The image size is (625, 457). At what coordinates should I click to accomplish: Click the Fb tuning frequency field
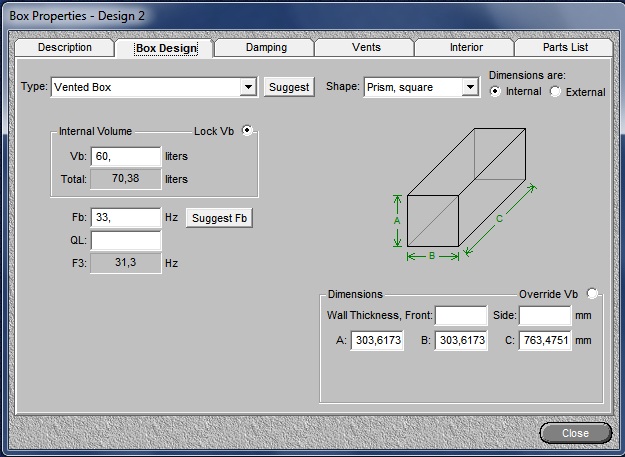tap(126, 218)
